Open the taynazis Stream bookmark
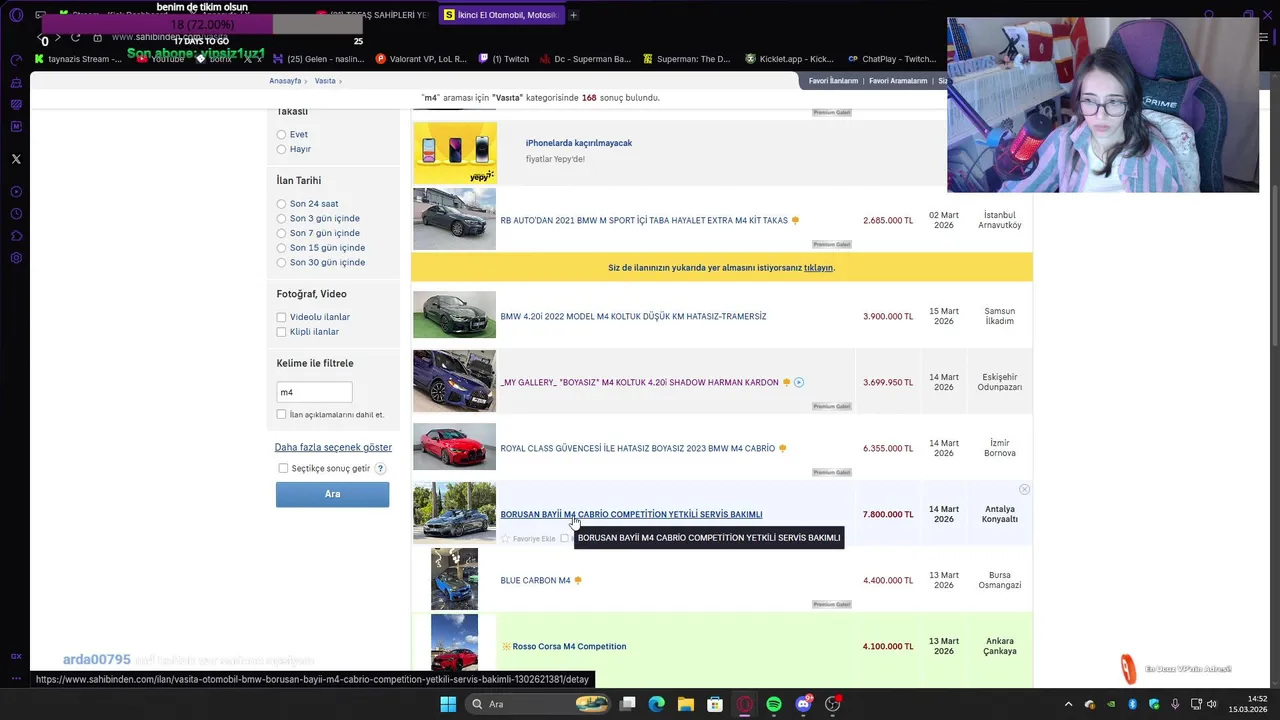Image resolution: width=1280 pixels, height=720 pixels. 78,59
